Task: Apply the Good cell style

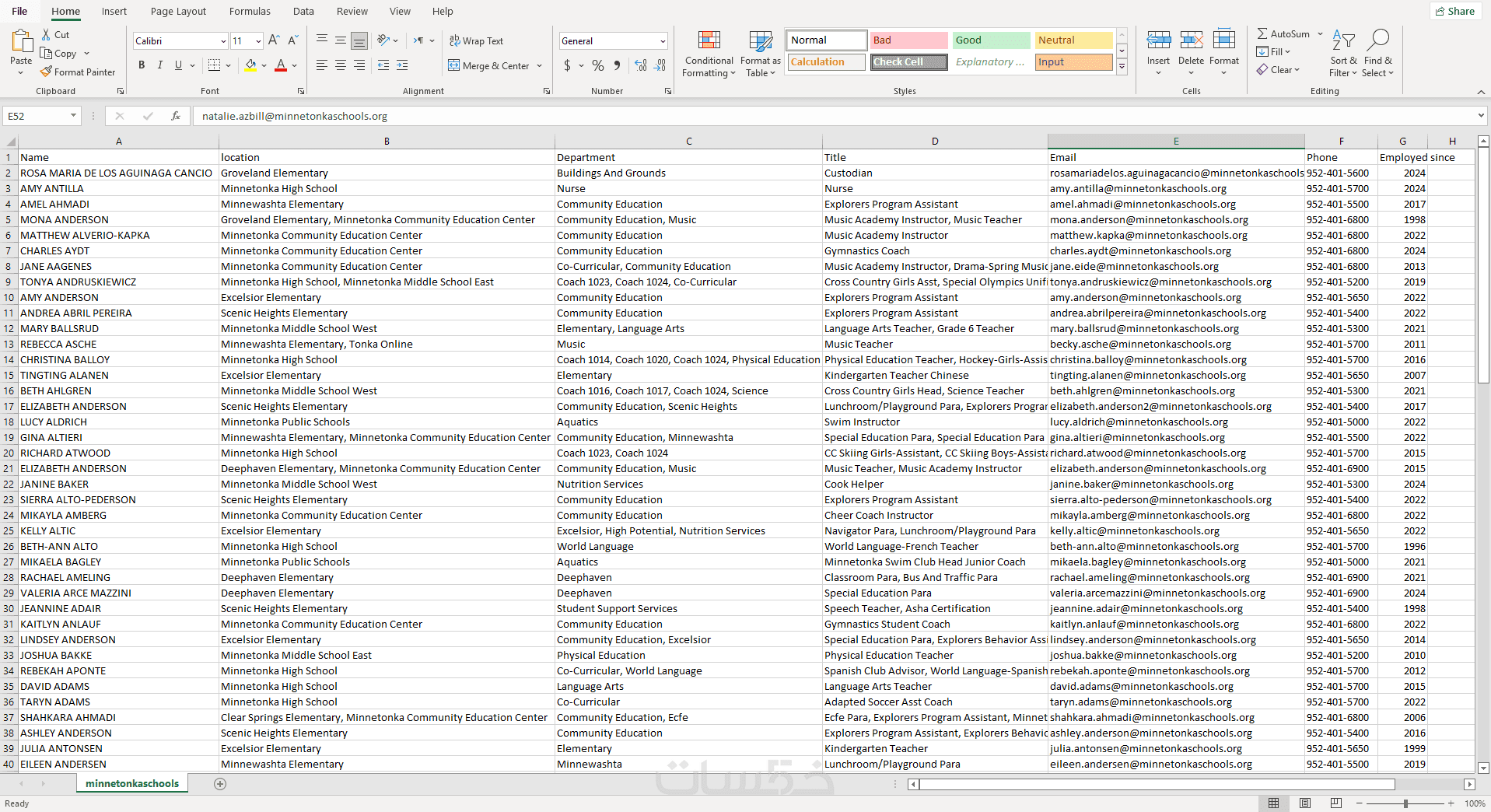Action: coord(991,40)
